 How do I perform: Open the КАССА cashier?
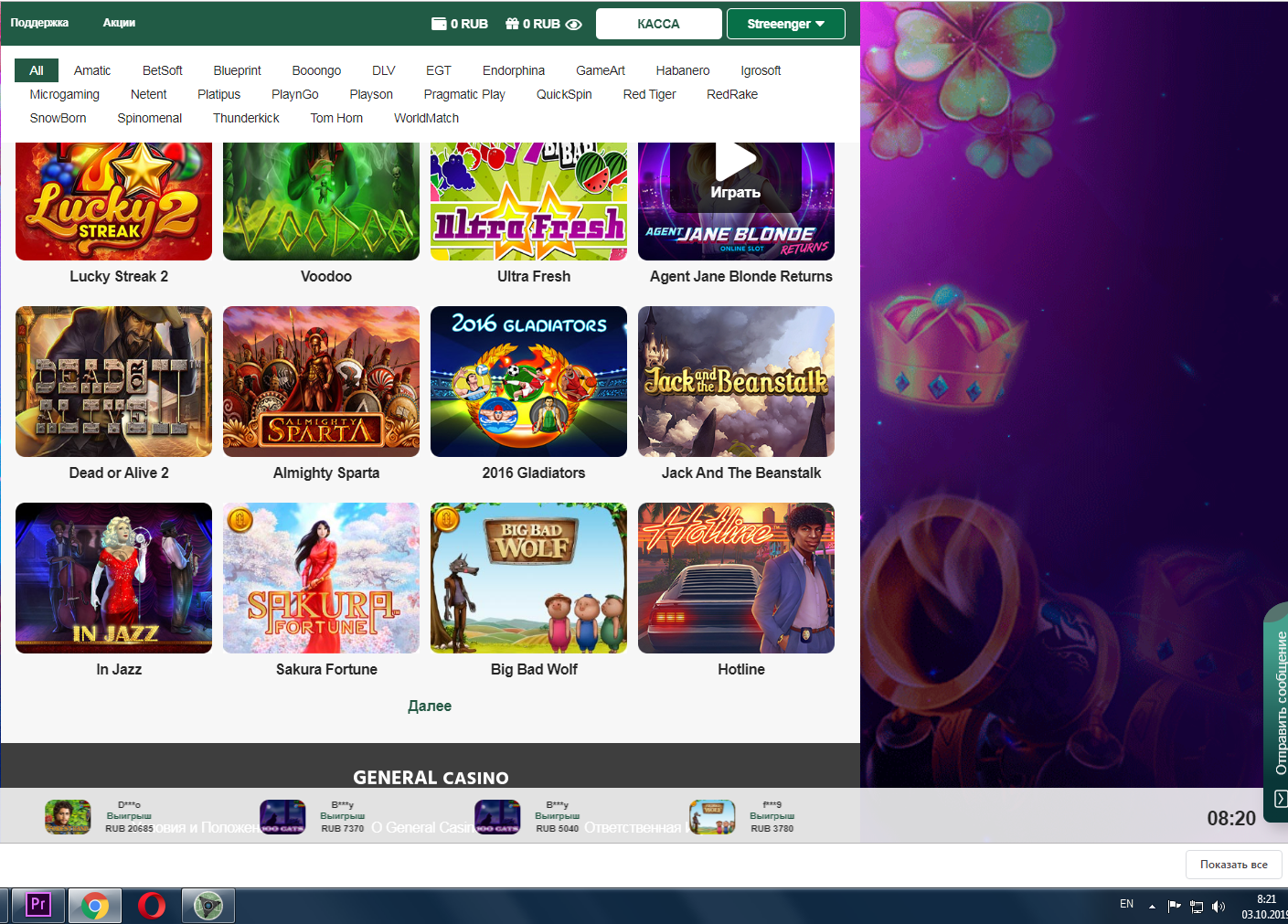[x=658, y=24]
